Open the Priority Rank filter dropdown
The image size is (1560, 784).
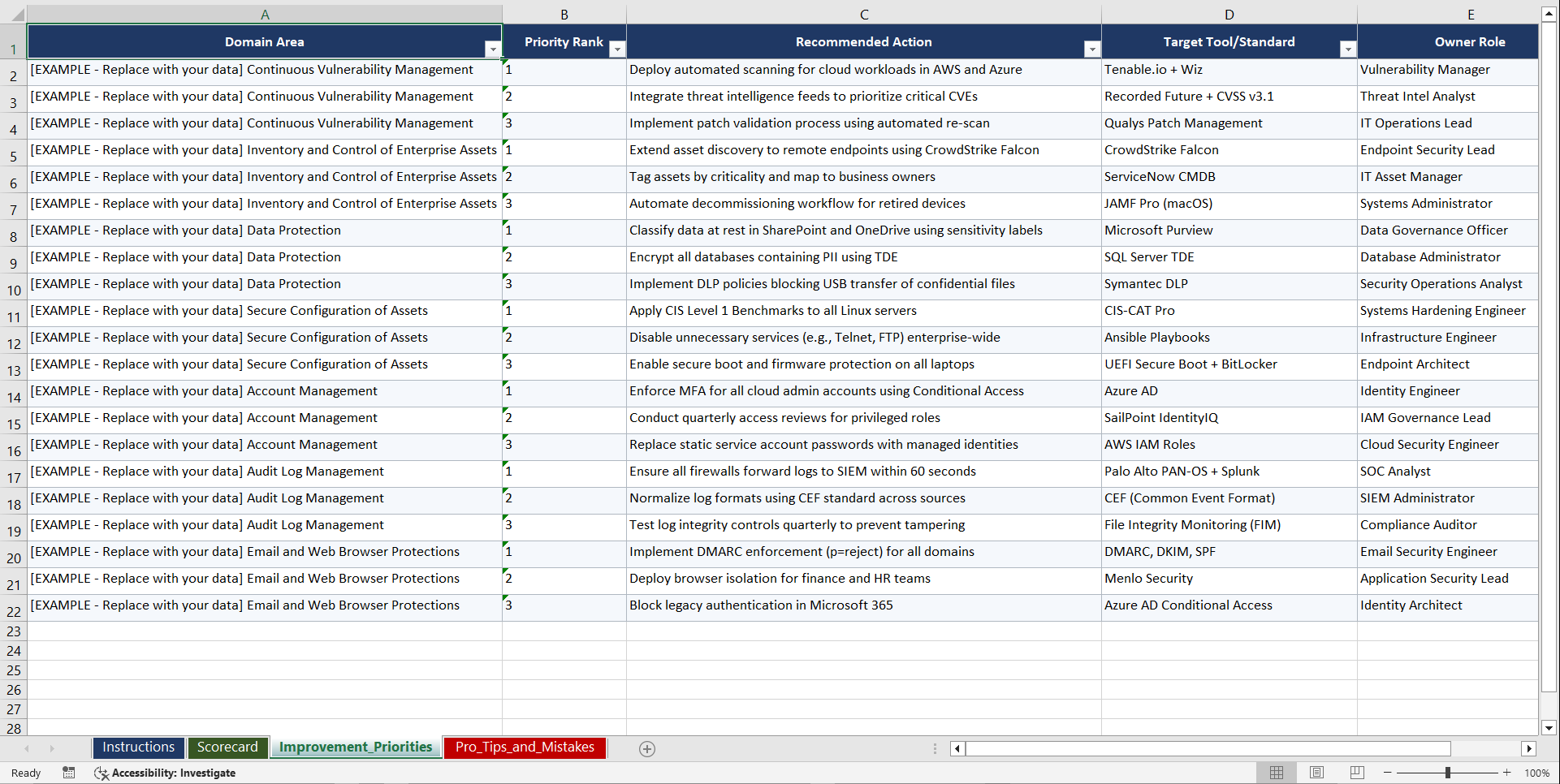click(617, 49)
